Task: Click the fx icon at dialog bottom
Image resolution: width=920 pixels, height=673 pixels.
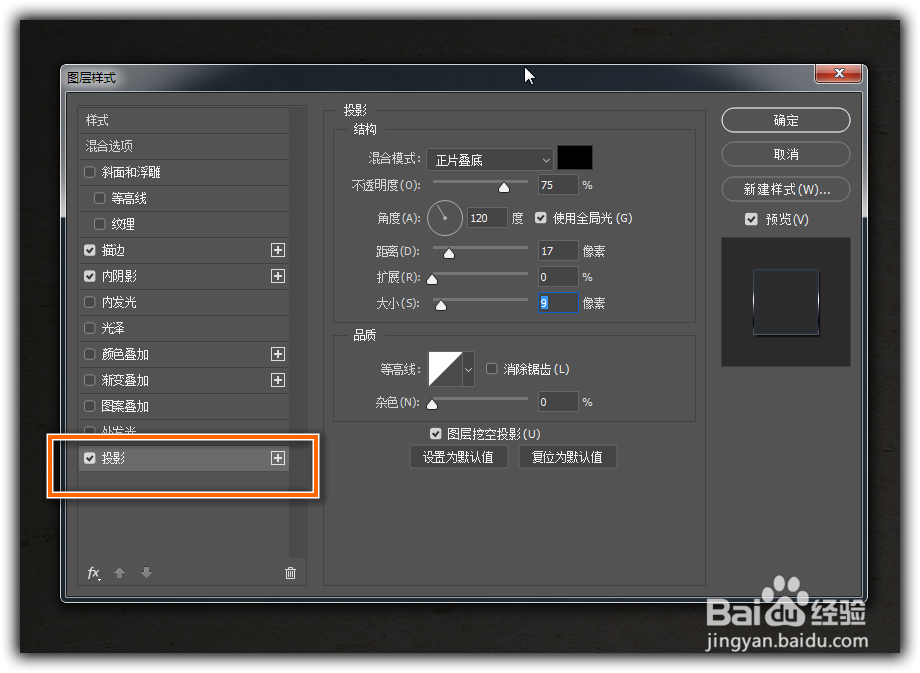Action: point(93,573)
